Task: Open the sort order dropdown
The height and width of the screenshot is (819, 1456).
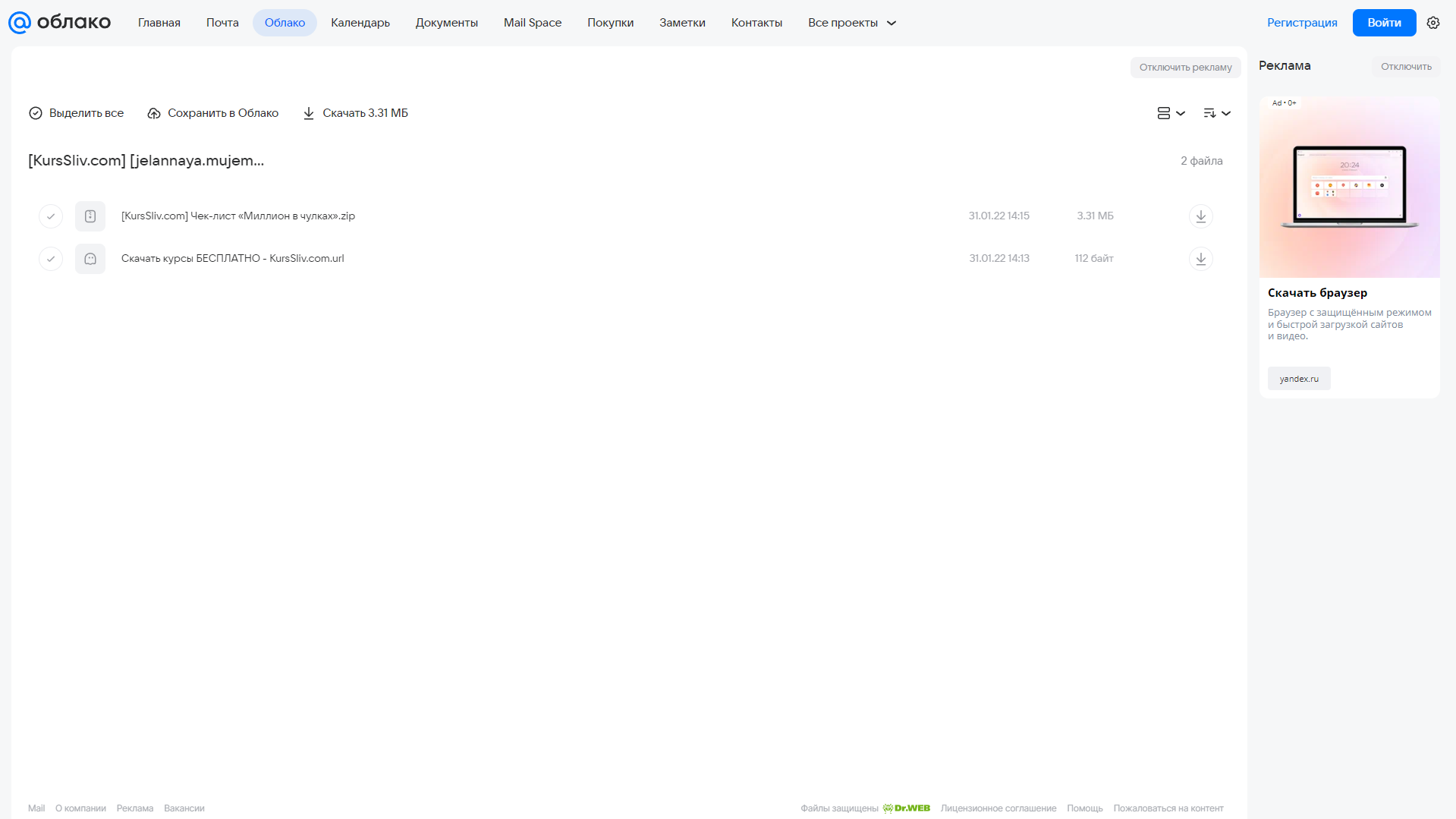Action: [1217, 113]
